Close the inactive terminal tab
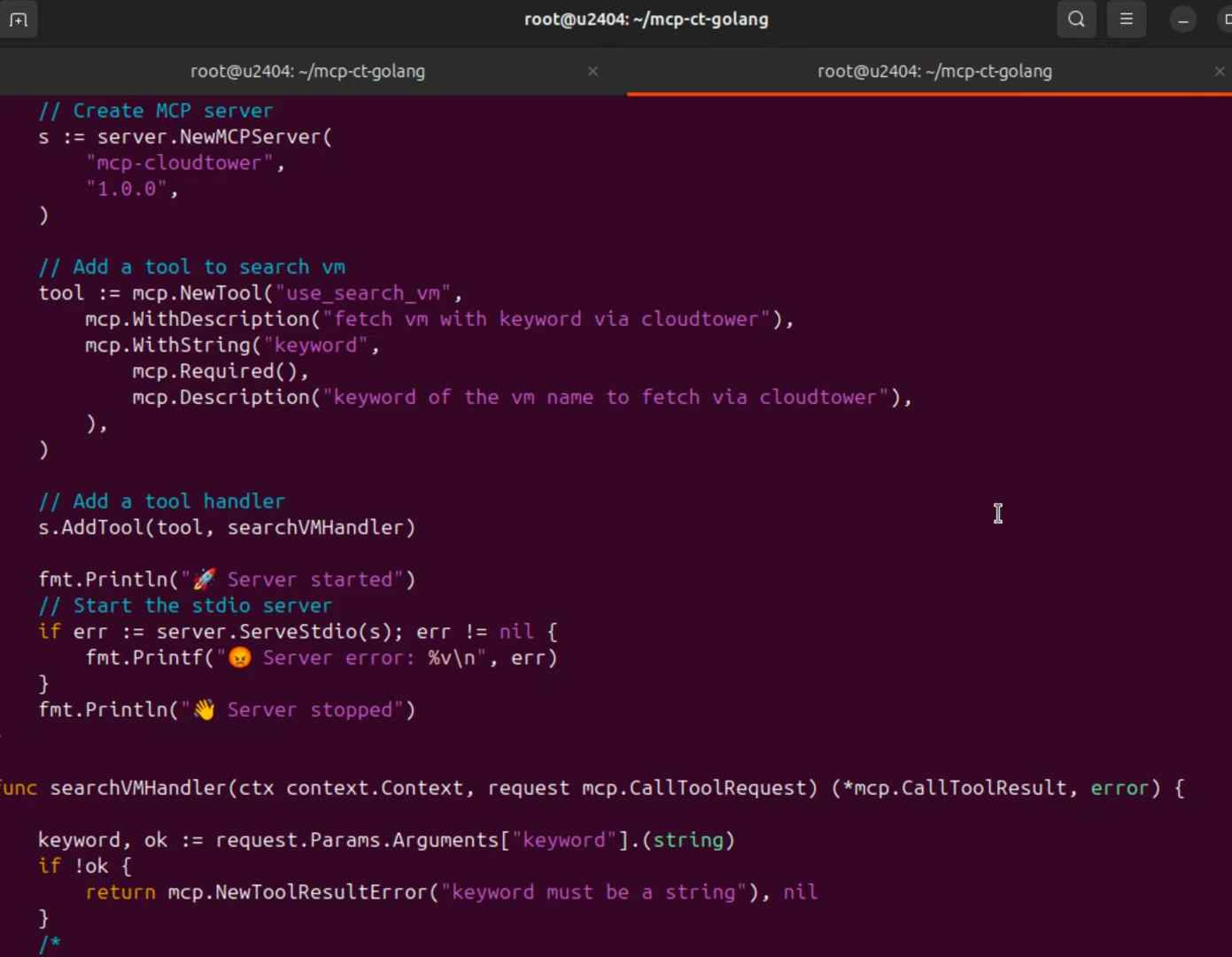This screenshot has width=1232, height=957. coord(593,71)
